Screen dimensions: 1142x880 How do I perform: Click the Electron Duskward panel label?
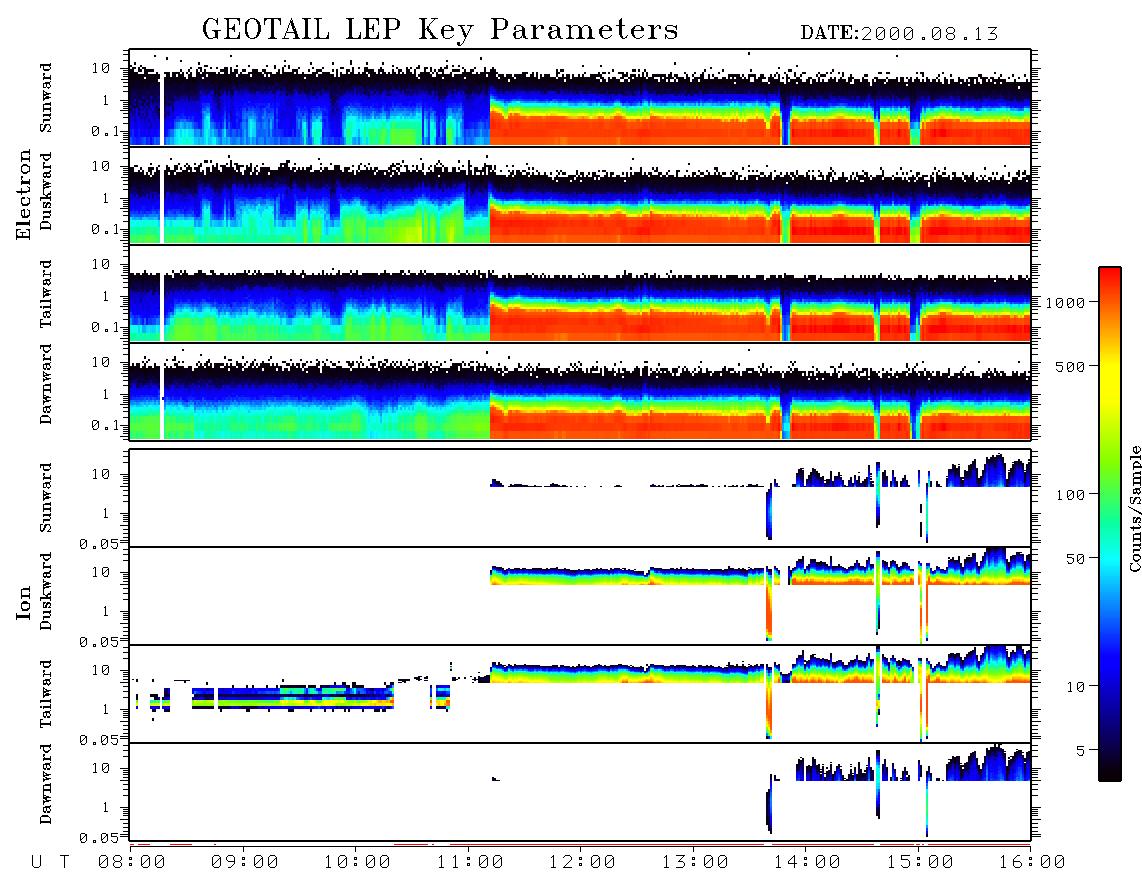[x=46, y=191]
